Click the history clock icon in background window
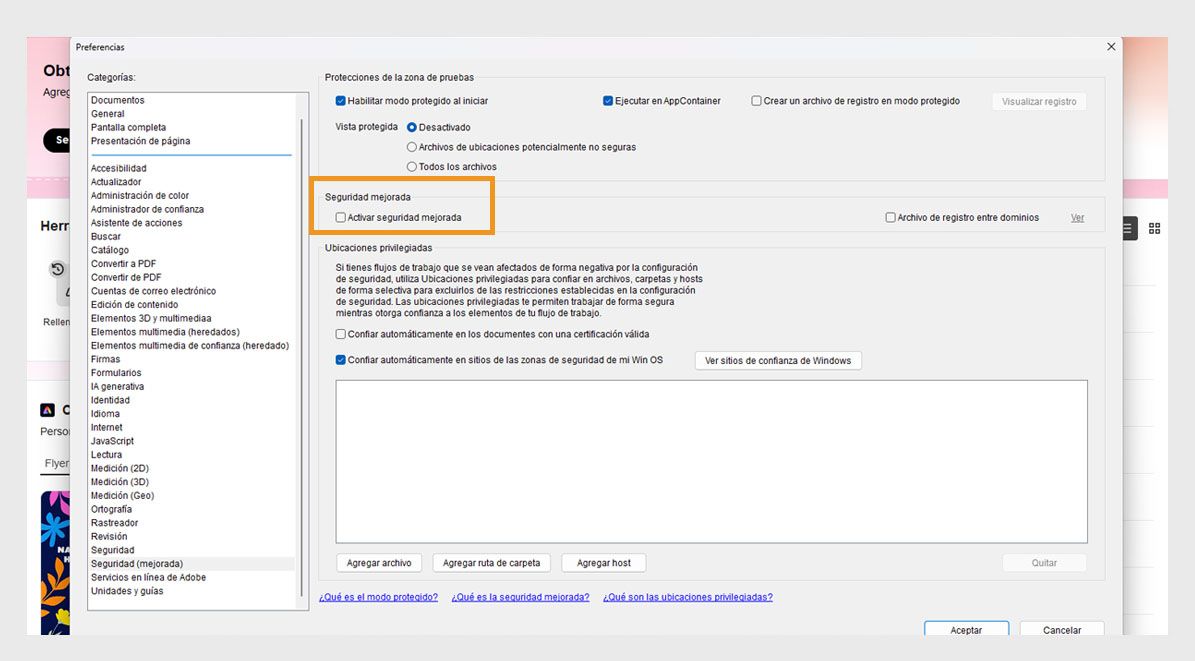 coord(57,269)
